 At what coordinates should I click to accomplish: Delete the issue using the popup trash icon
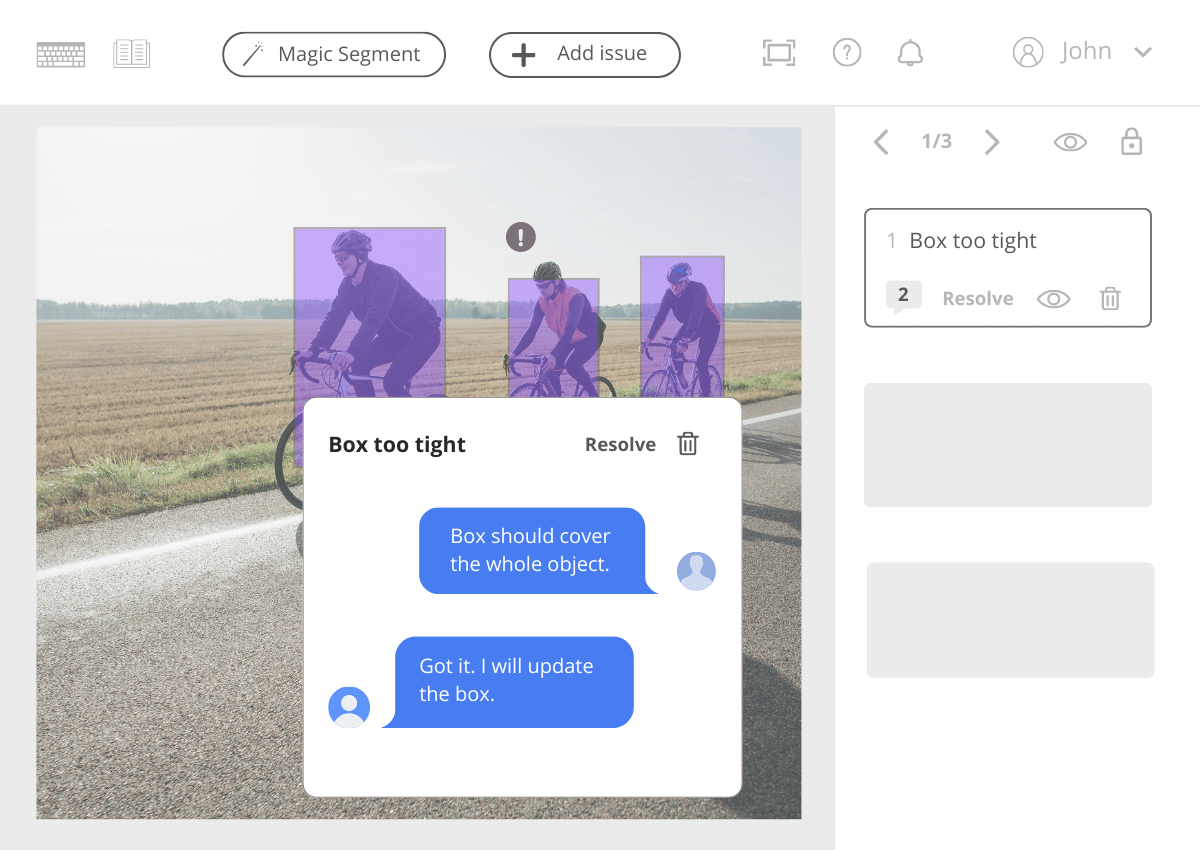[x=687, y=444]
